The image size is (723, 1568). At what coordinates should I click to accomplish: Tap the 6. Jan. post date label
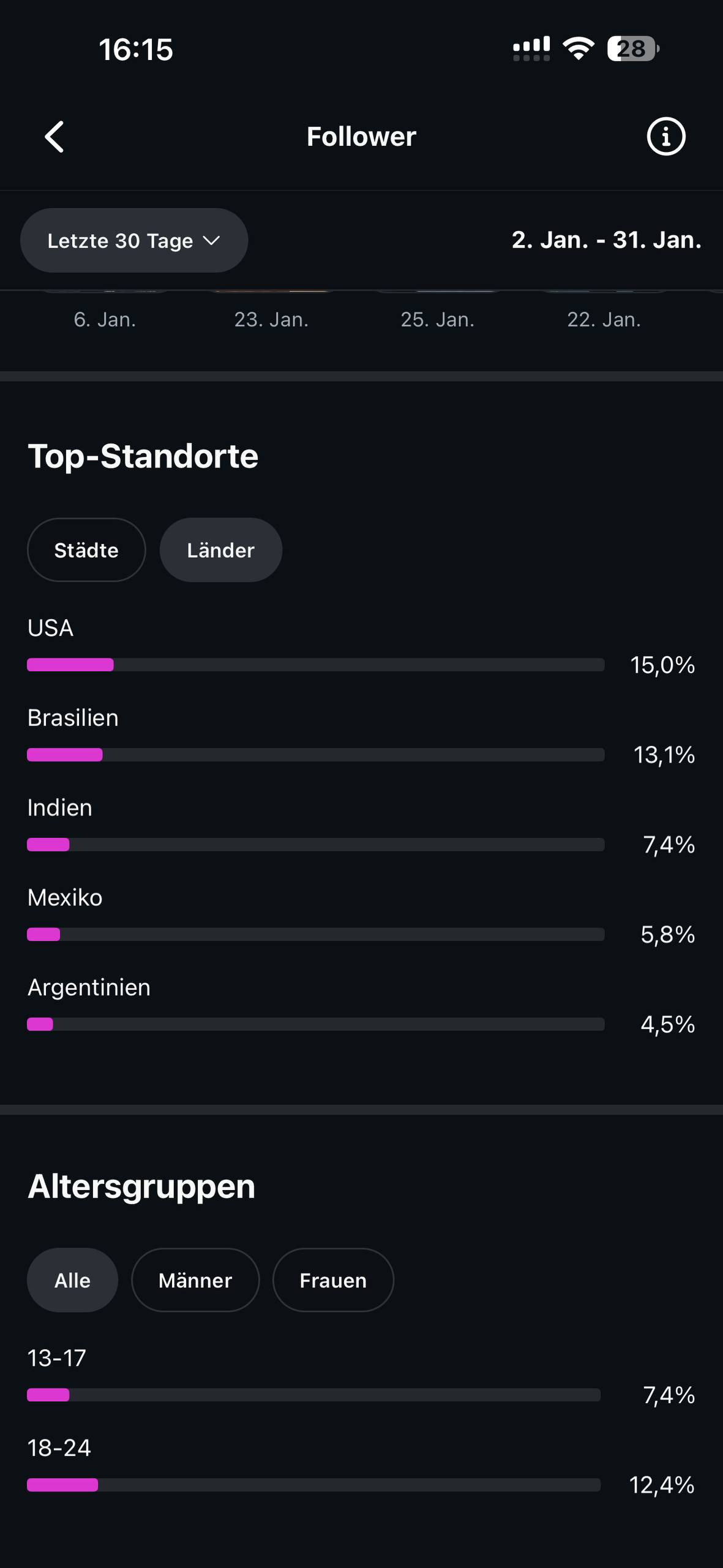click(x=105, y=320)
